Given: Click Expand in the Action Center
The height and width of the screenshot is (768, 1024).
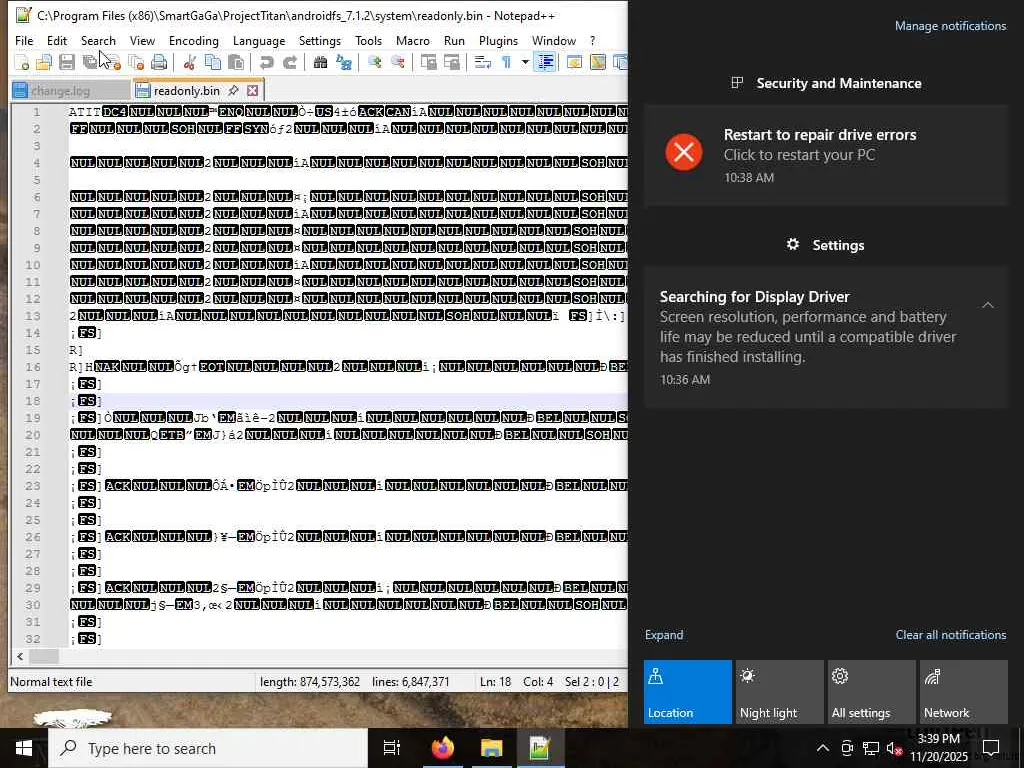Looking at the screenshot, I should click(664, 635).
